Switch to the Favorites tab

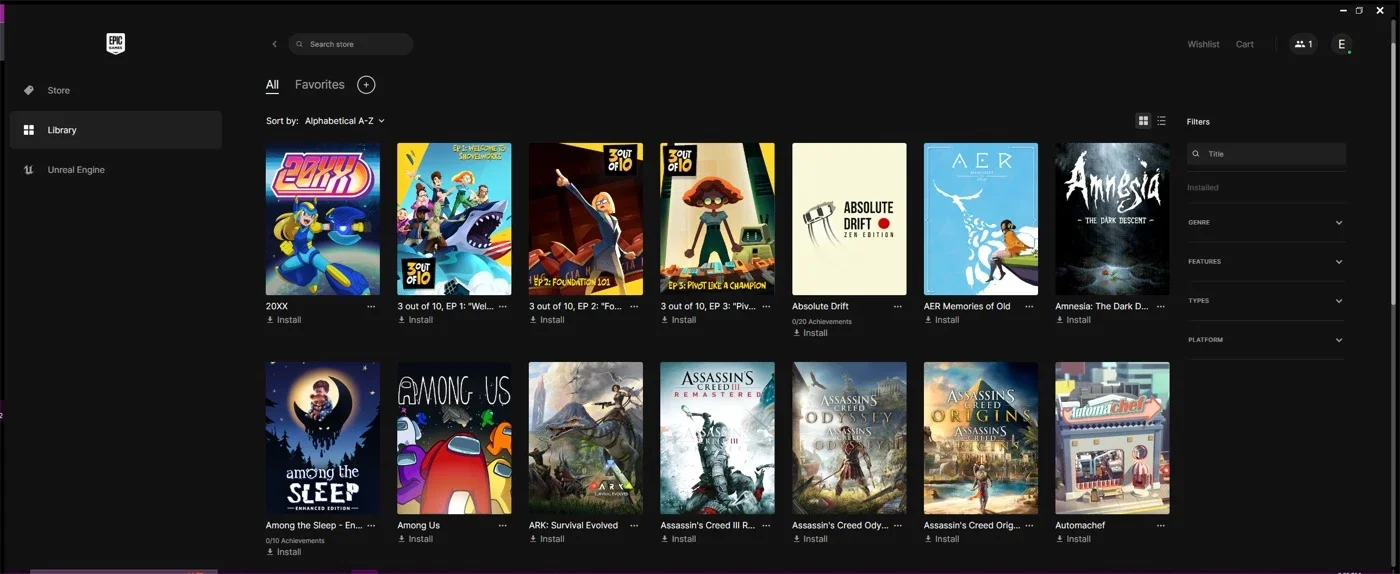[320, 85]
